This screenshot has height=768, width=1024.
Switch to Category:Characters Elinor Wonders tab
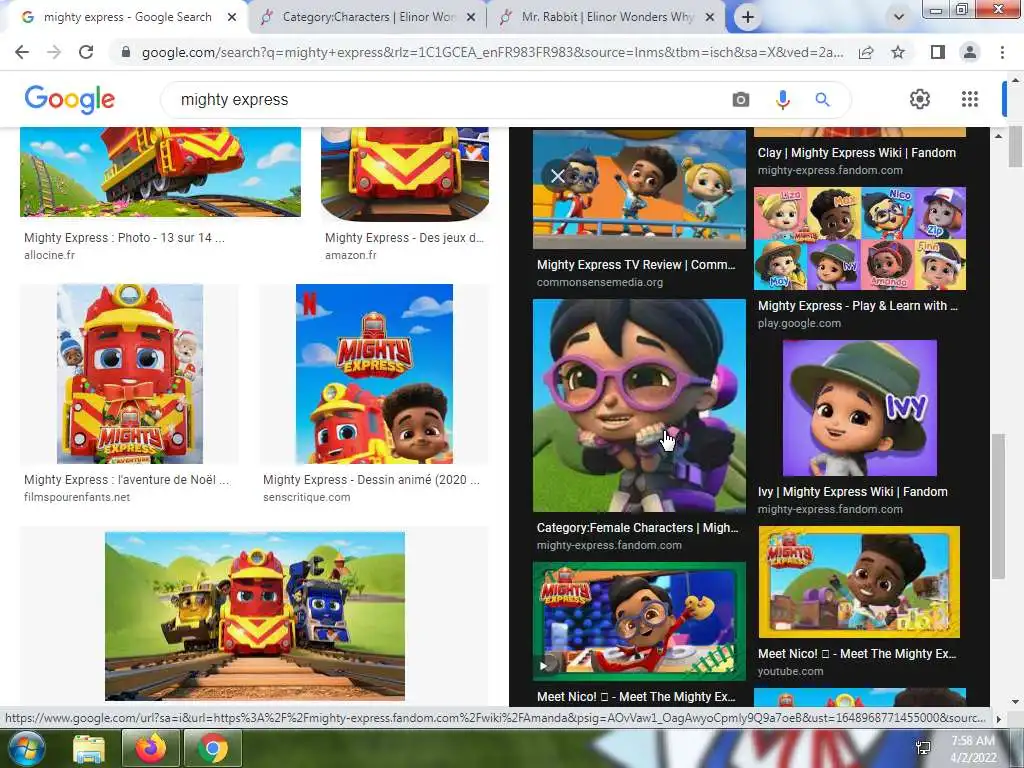pos(368,17)
